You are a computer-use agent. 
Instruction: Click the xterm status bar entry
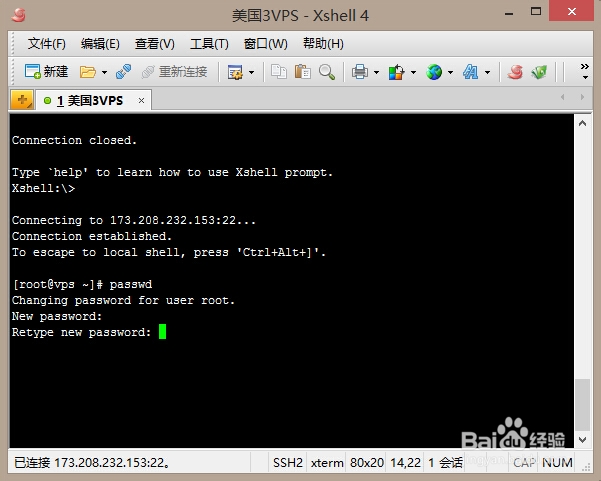pyautogui.click(x=327, y=463)
